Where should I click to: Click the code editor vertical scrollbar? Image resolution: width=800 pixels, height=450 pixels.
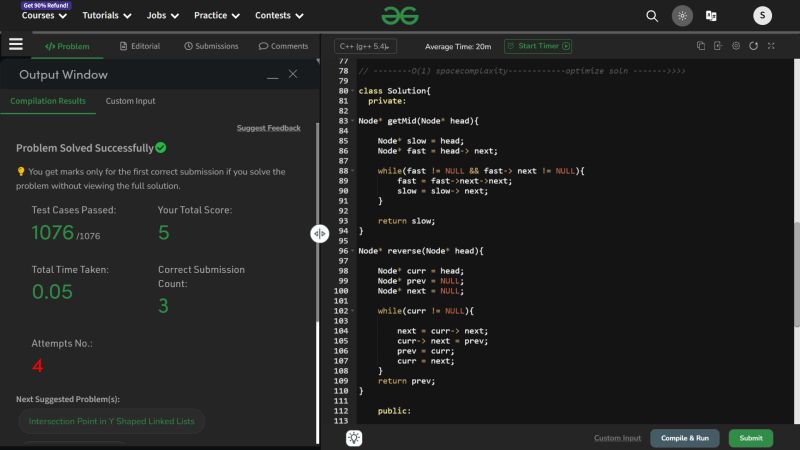point(796,274)
